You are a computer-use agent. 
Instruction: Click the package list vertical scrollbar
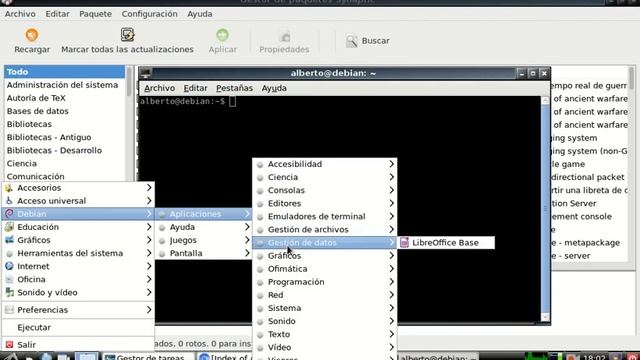point(631,163)
